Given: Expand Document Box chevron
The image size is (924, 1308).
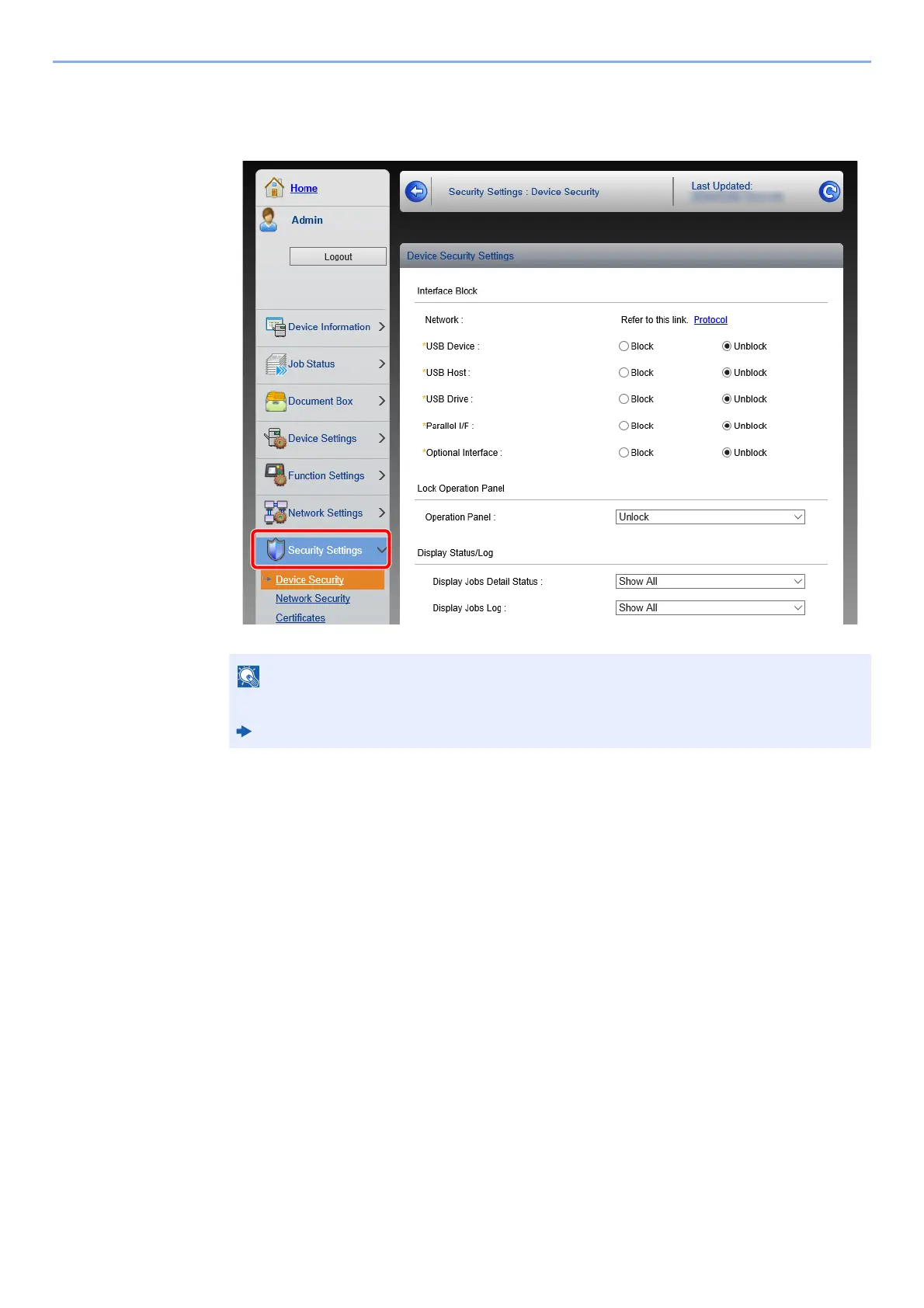Looking at the screenshot, I should [381, 401].
